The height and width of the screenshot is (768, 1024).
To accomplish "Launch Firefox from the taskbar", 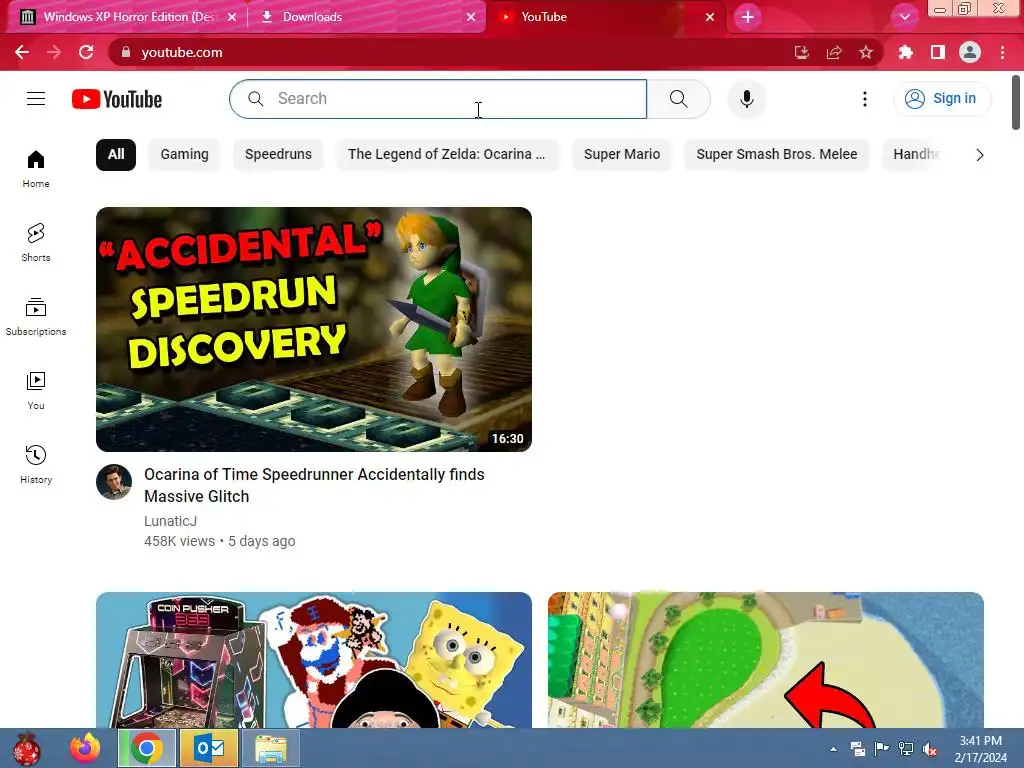I will click(86, 748).
